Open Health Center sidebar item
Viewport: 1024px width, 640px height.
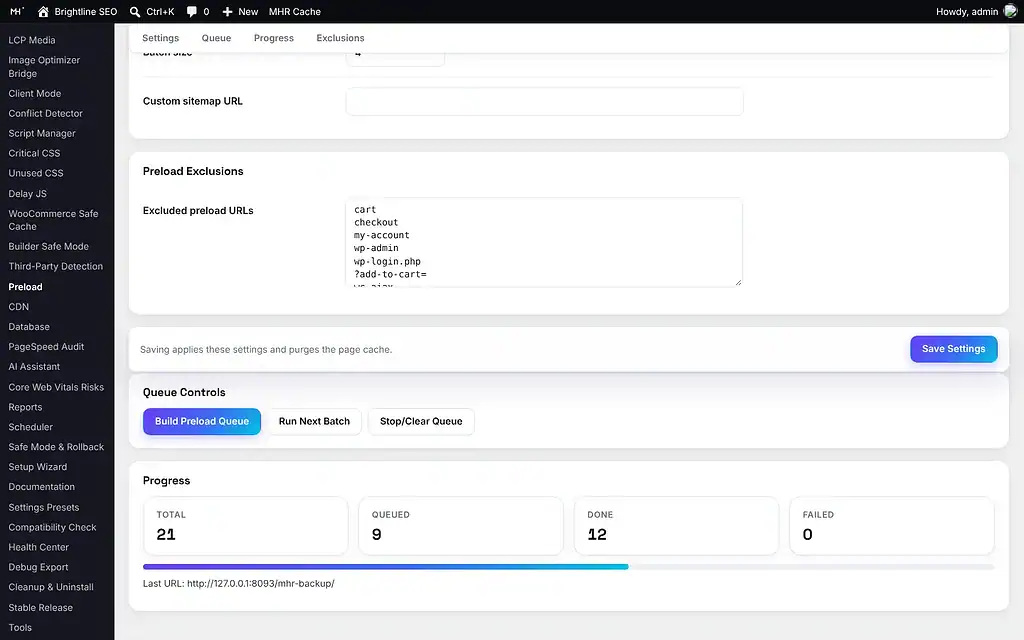coord(38,547)
